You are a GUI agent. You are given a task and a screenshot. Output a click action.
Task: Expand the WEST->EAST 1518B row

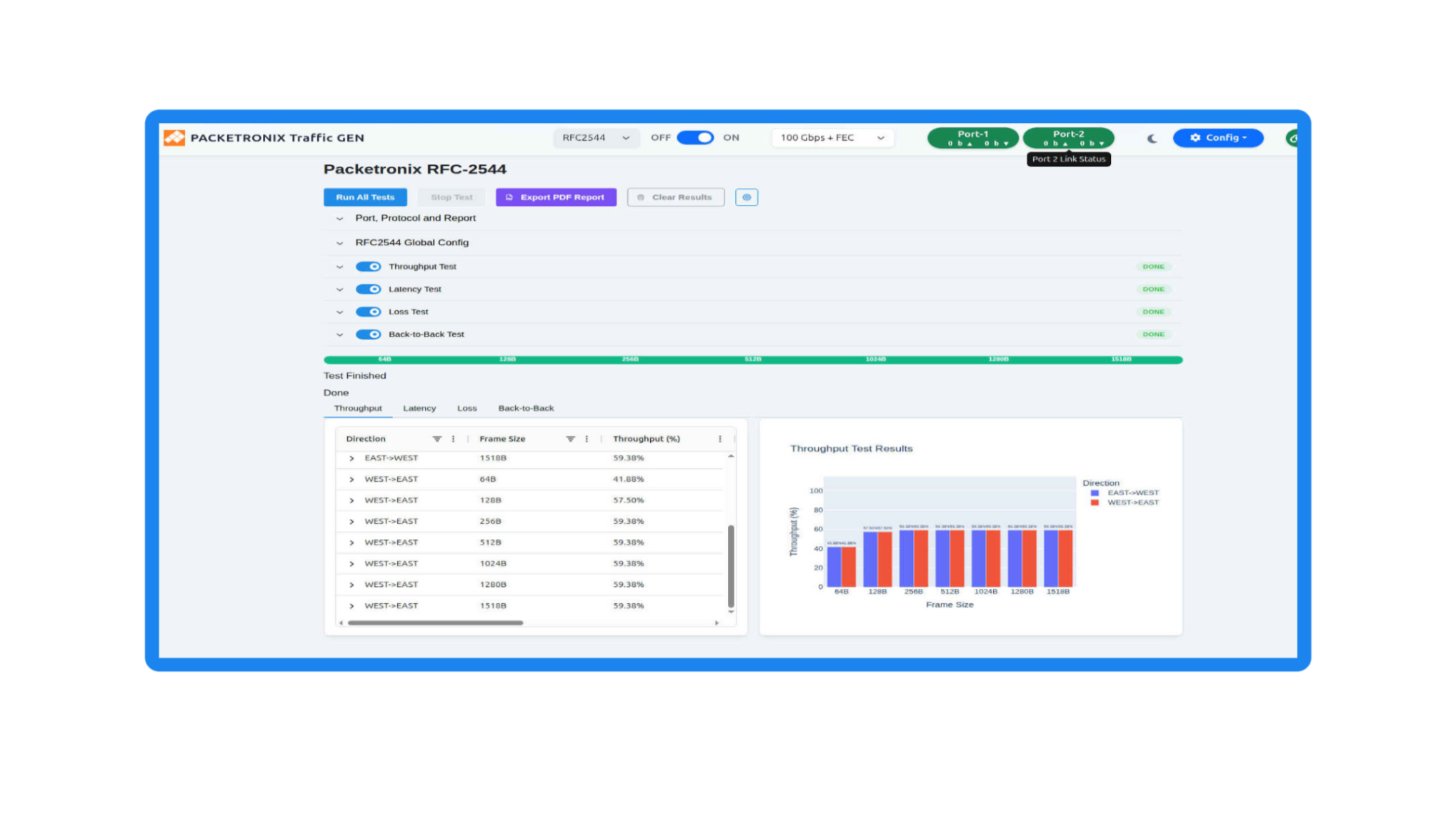tap(351, 606)
